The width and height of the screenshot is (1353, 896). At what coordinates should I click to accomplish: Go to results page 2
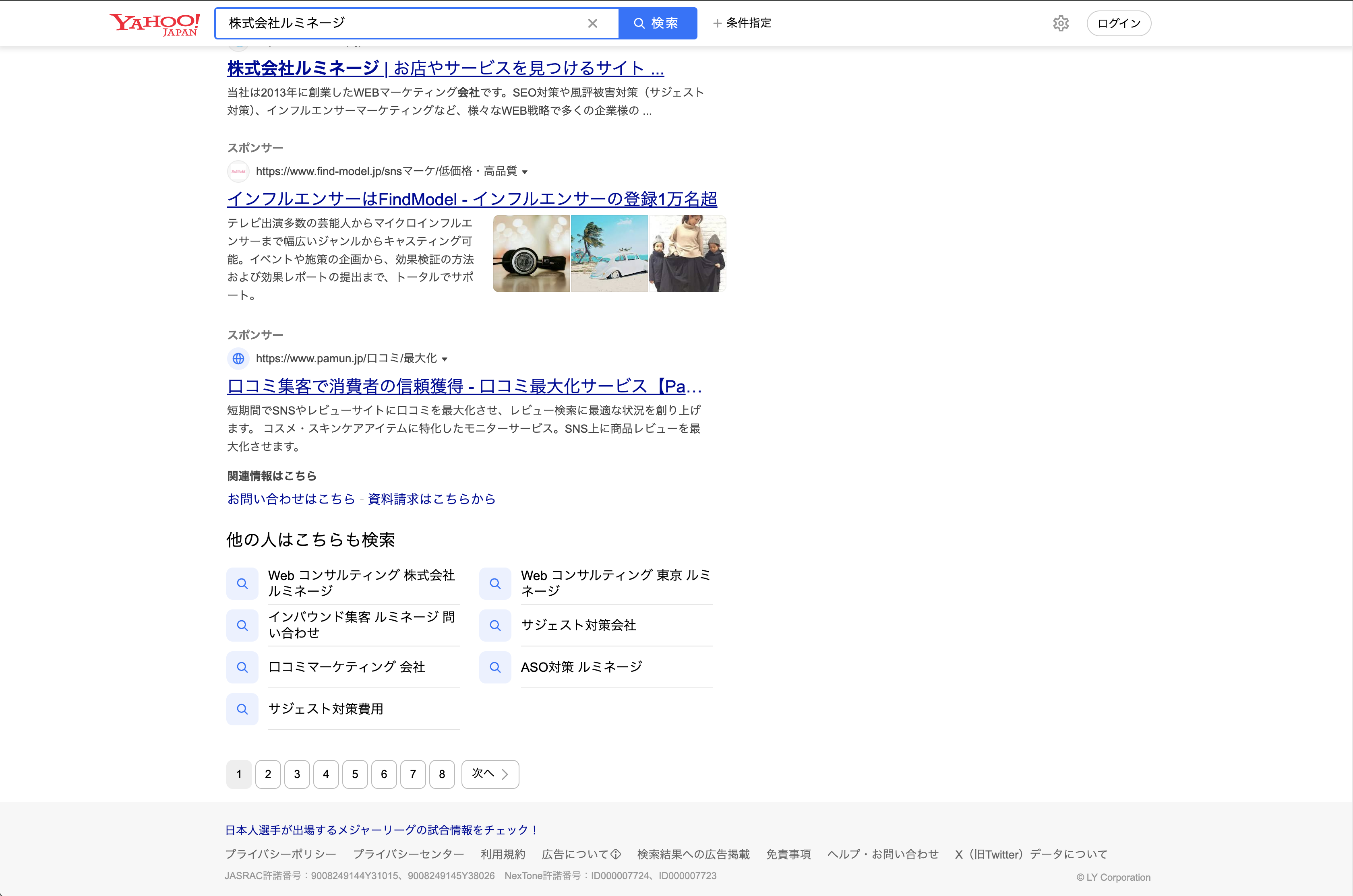point(268,774)
